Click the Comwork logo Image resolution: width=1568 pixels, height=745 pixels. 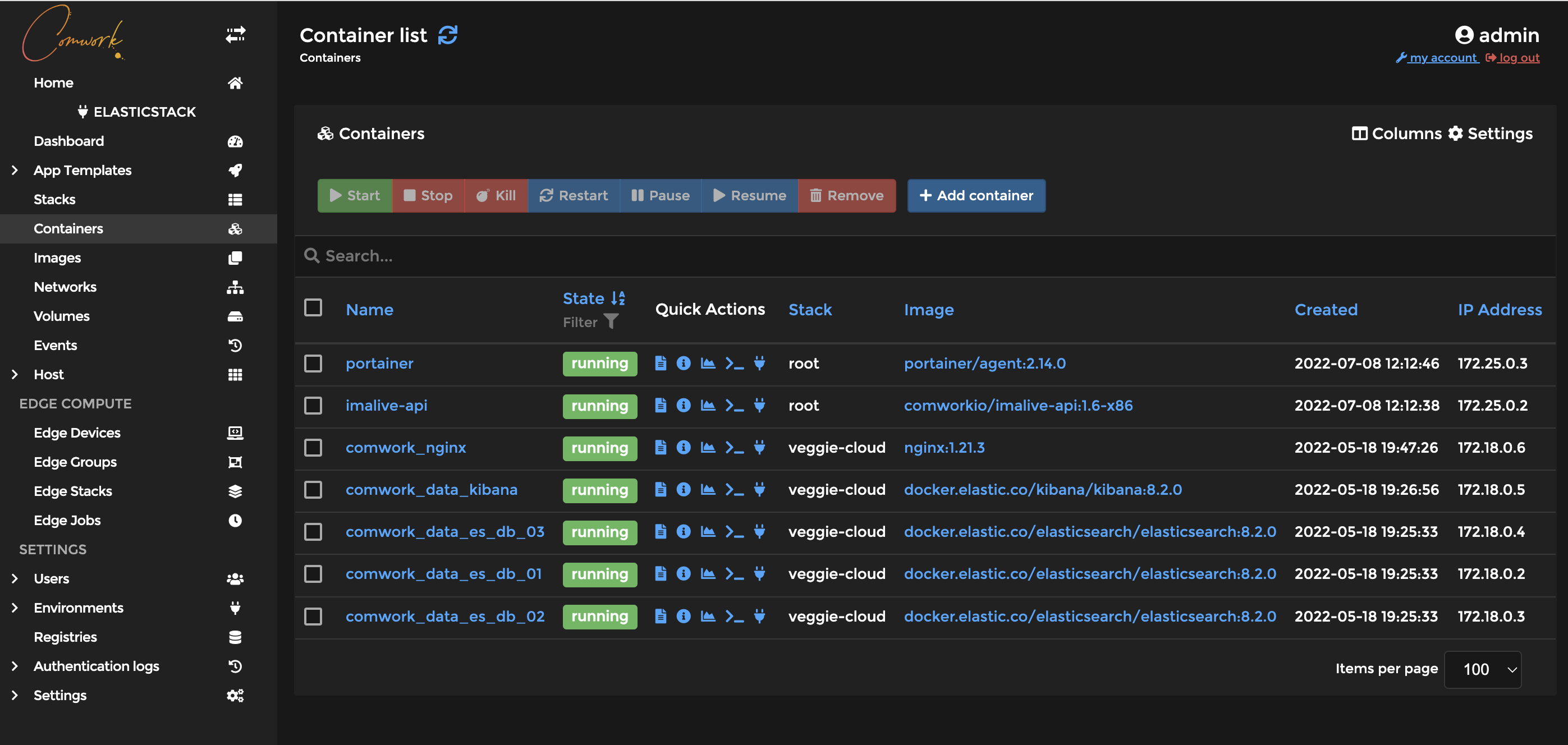(72, 34)
